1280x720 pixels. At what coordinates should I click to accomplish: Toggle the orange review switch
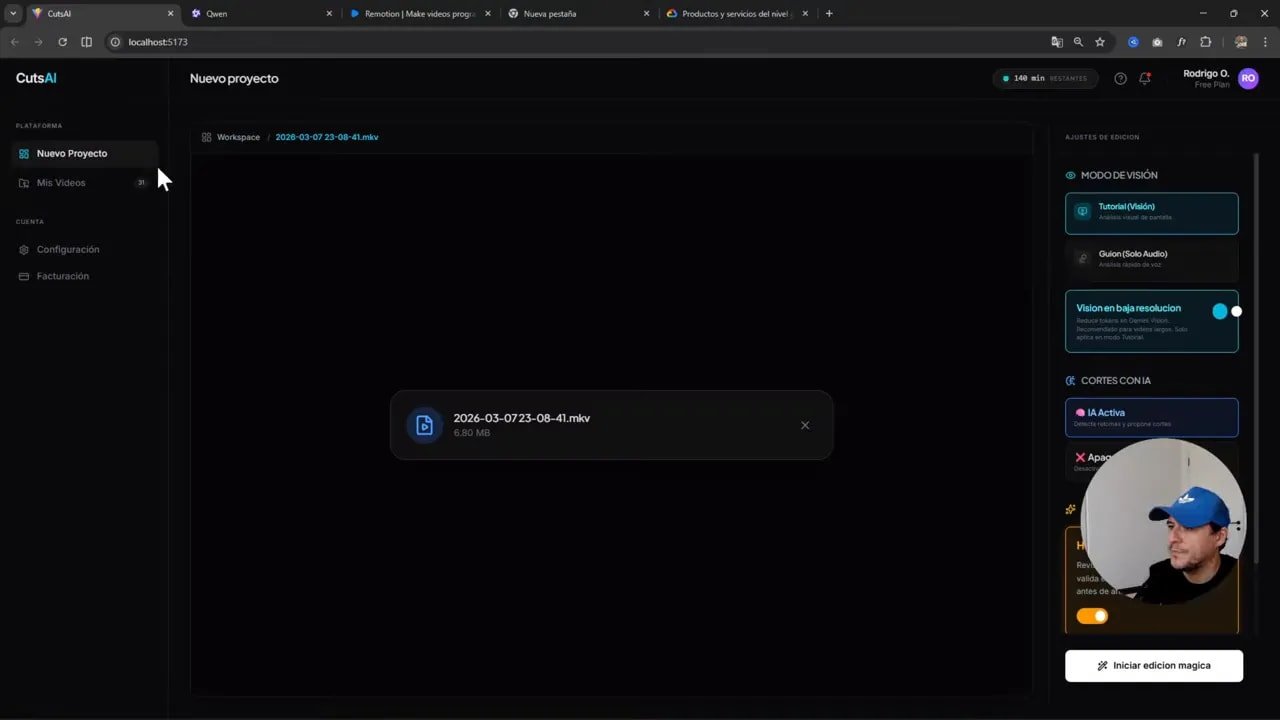pos(1092,616)
